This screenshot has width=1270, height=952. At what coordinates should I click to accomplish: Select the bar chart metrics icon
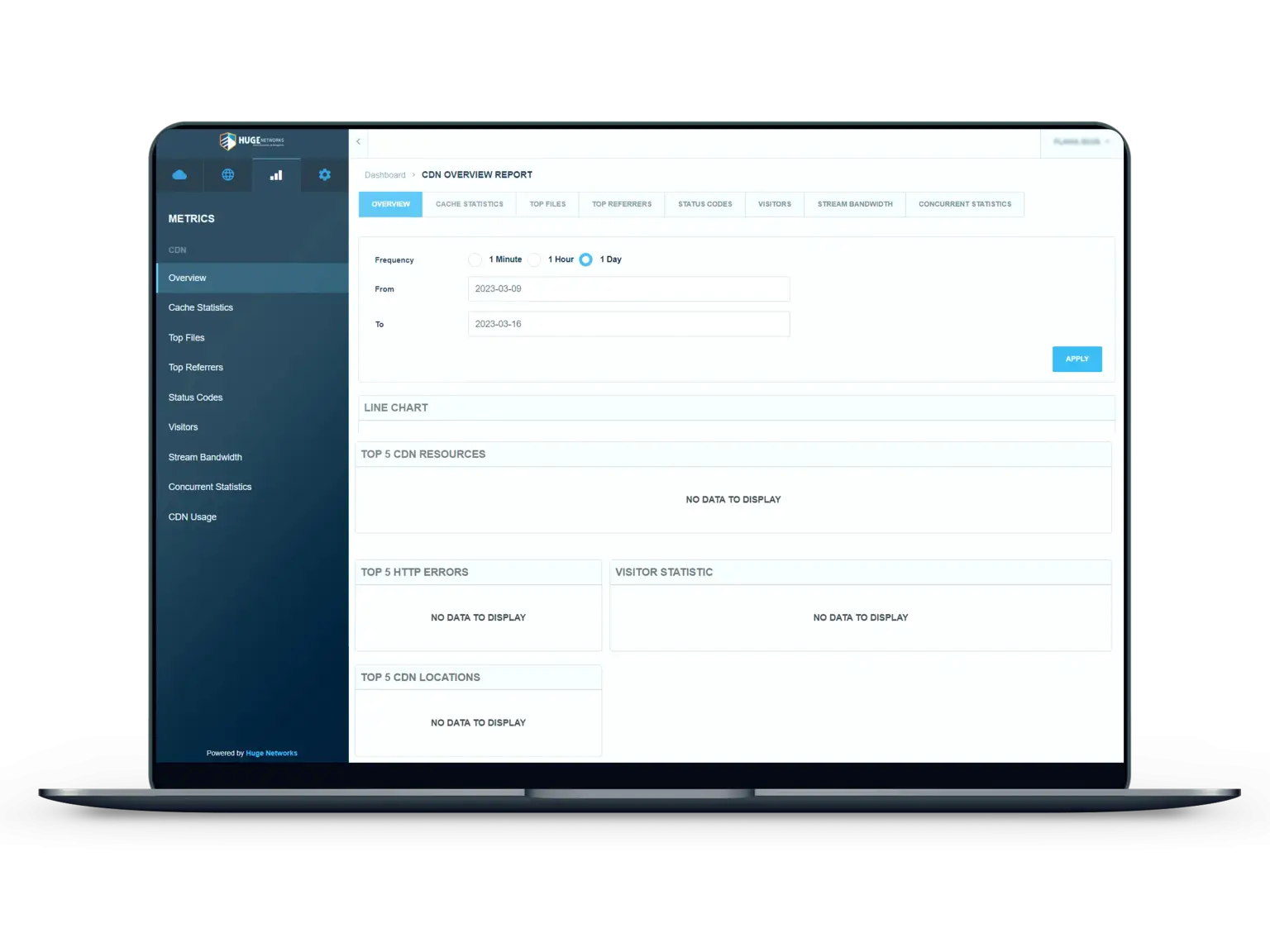point(276,175)
